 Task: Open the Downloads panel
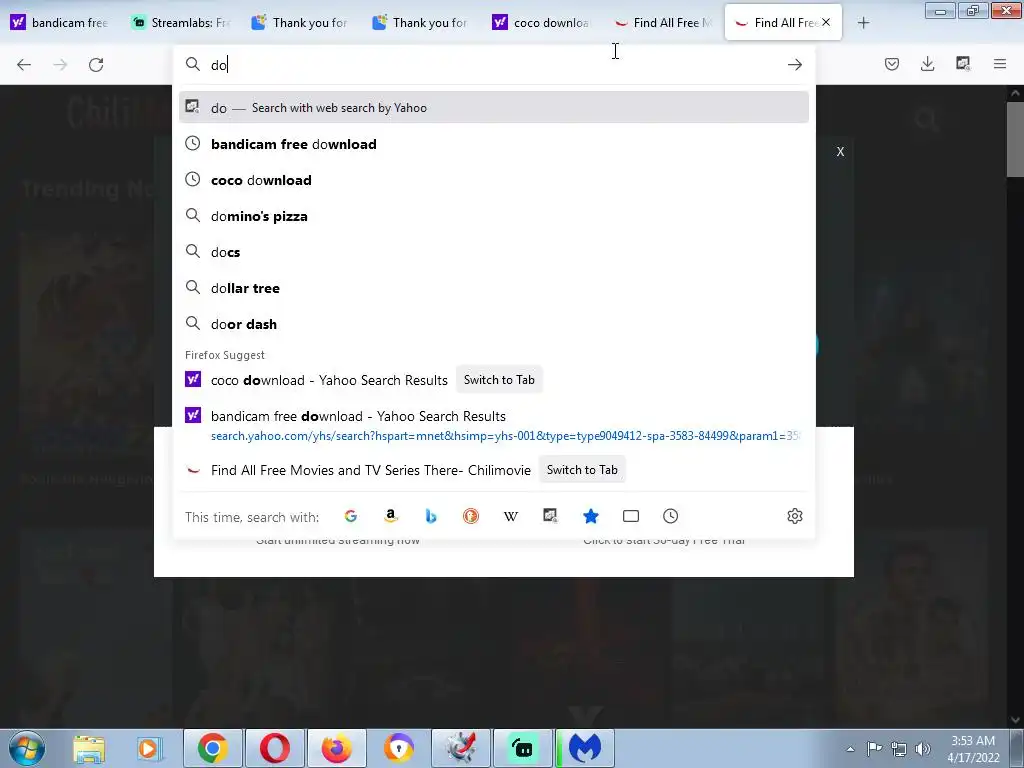927,64
